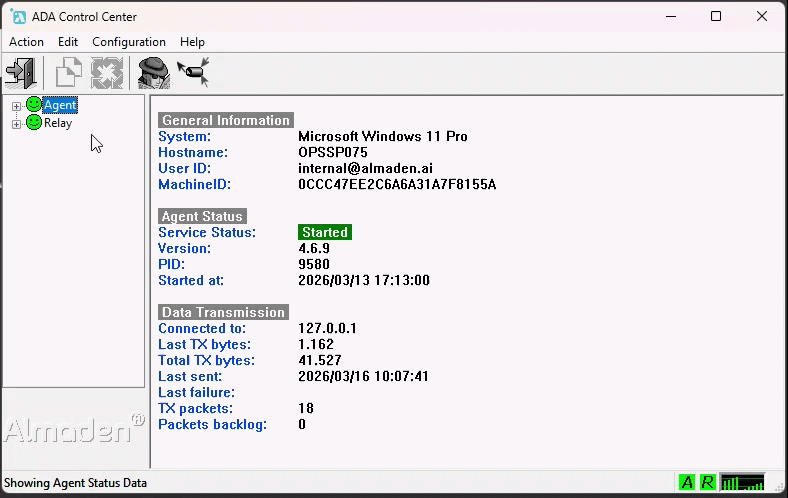The image size is (788, 498).
Task: Click the PID value 9580
Action: pos(314,264)
